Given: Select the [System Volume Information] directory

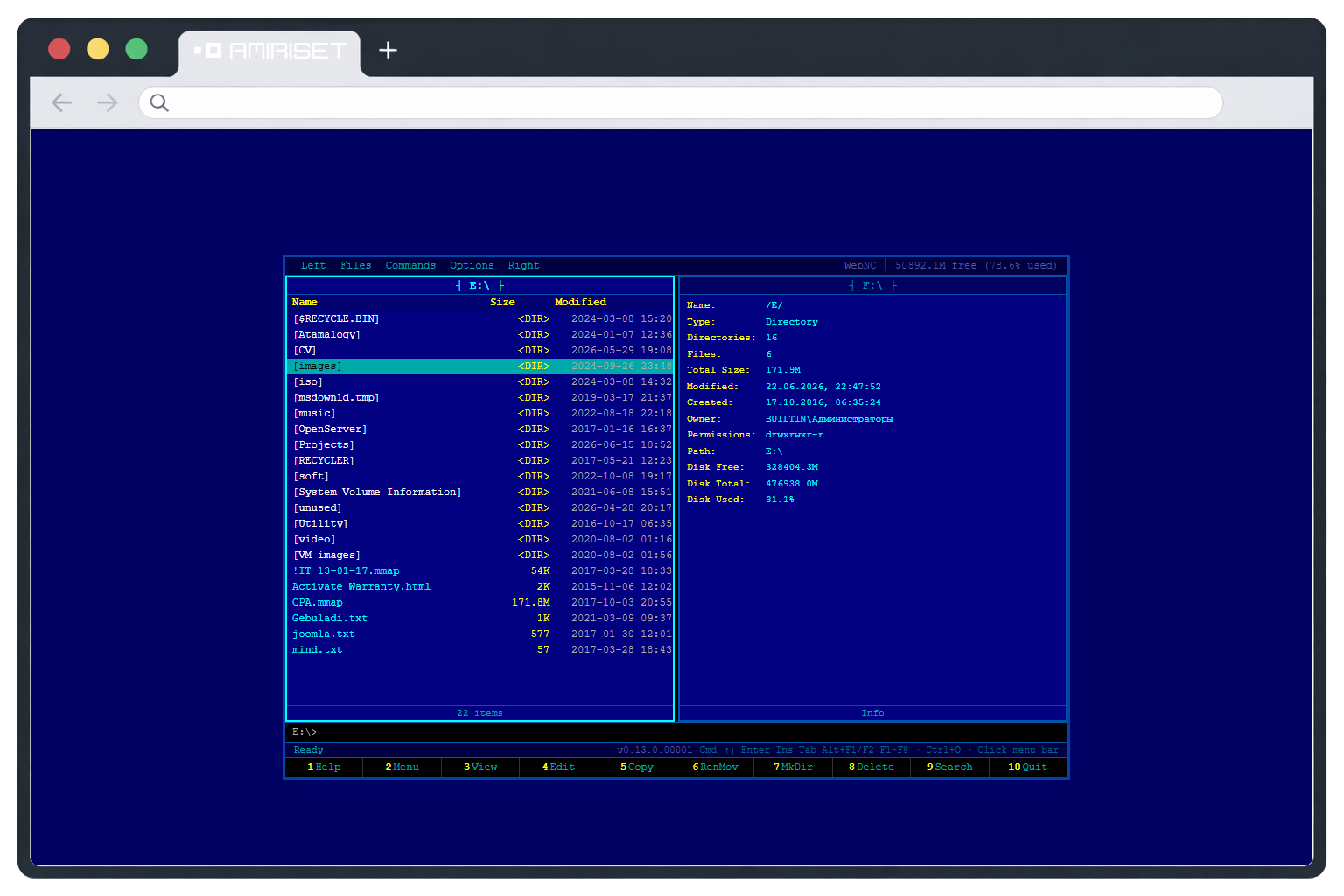Looking at the screenshot, I should pyautogui.click(x=480, y=493).
